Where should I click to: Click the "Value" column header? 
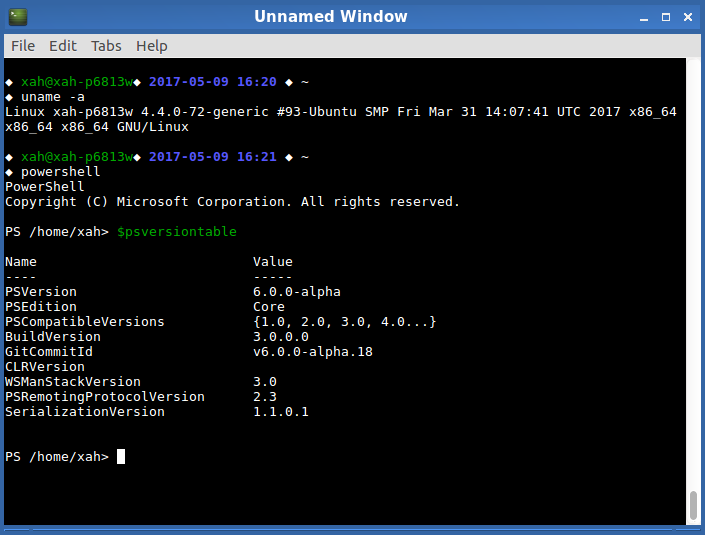(273, 262)
